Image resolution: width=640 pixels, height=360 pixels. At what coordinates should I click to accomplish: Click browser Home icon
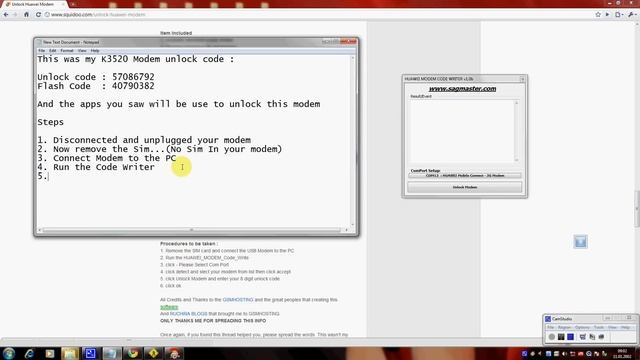coord(27,14)
